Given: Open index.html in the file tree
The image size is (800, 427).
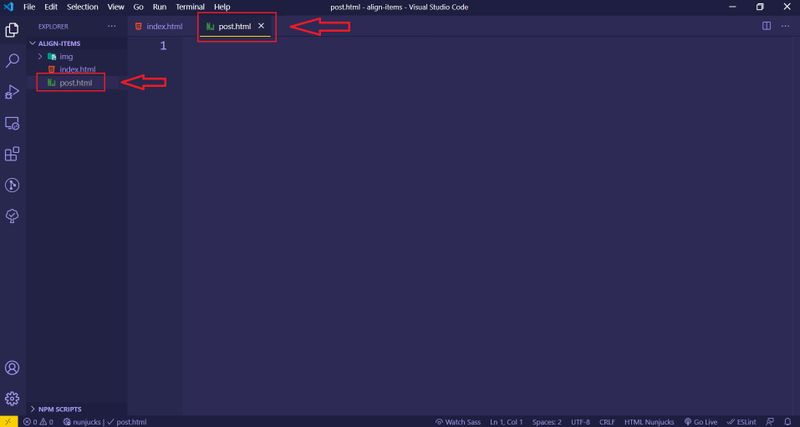Looking at the screenshot, I should pos(76,69).
